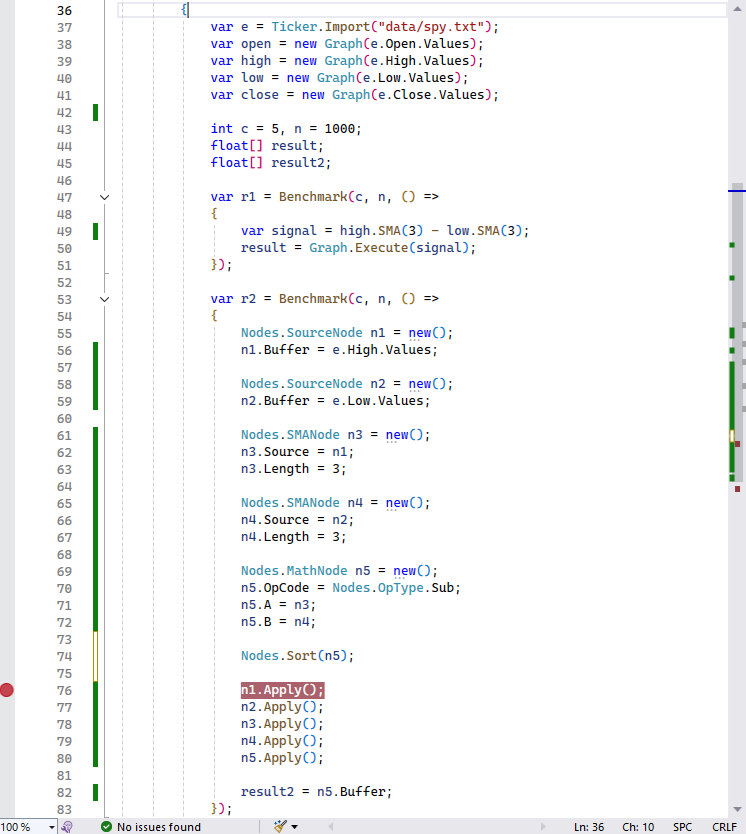Click the vertical scrollbar thumb

coord(737,330)
